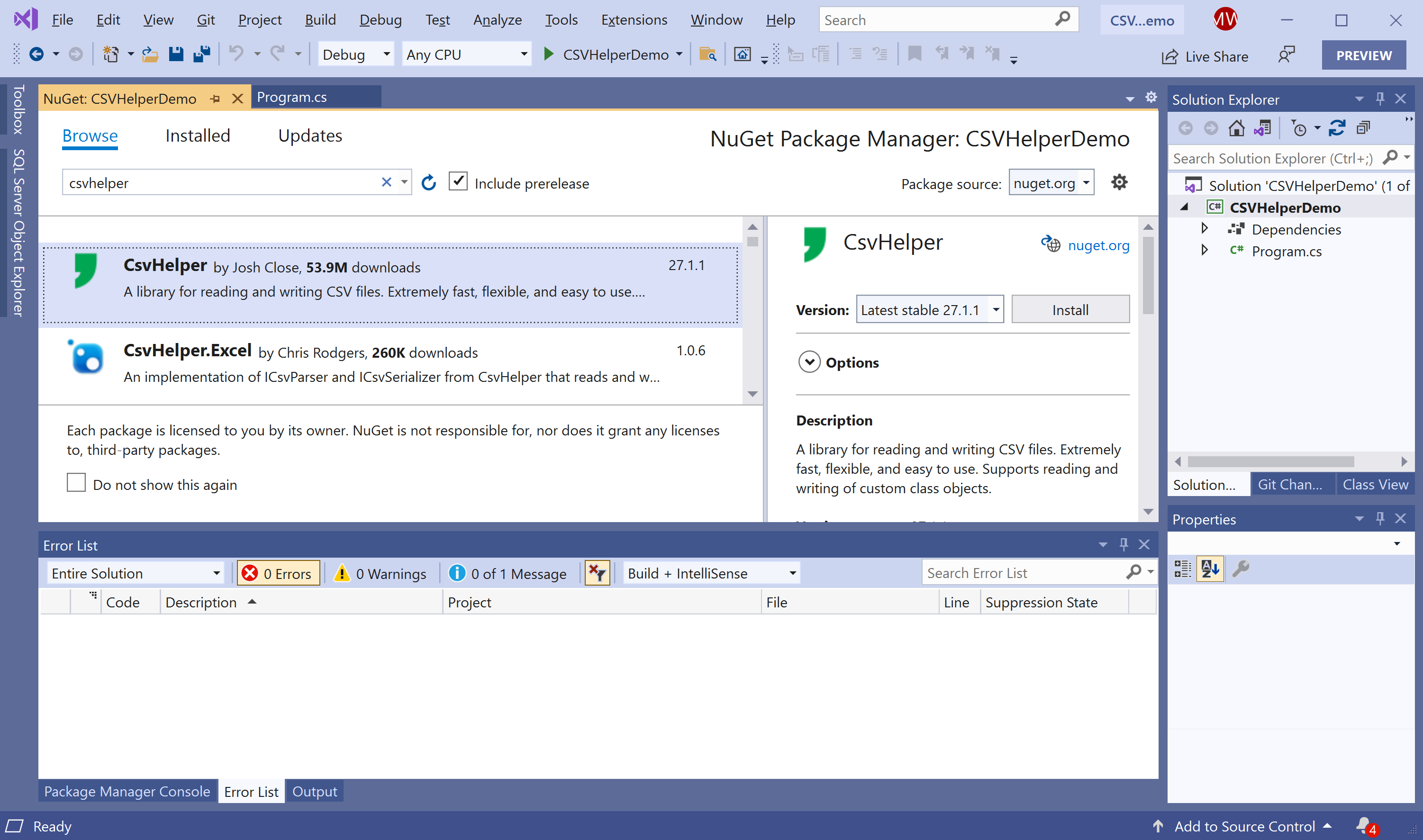Click the refresh icon beside package search

click(428, 183)
